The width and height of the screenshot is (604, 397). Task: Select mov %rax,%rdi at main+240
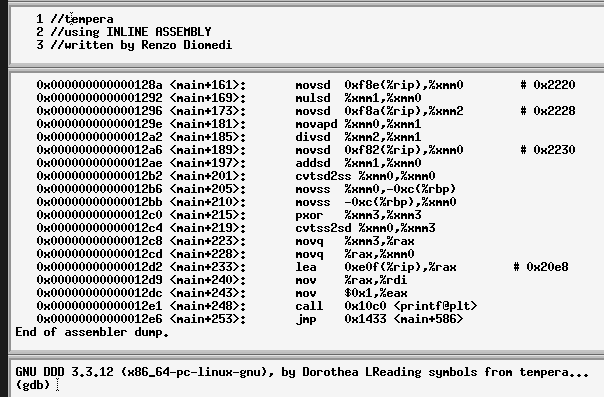tap(222, 280)
